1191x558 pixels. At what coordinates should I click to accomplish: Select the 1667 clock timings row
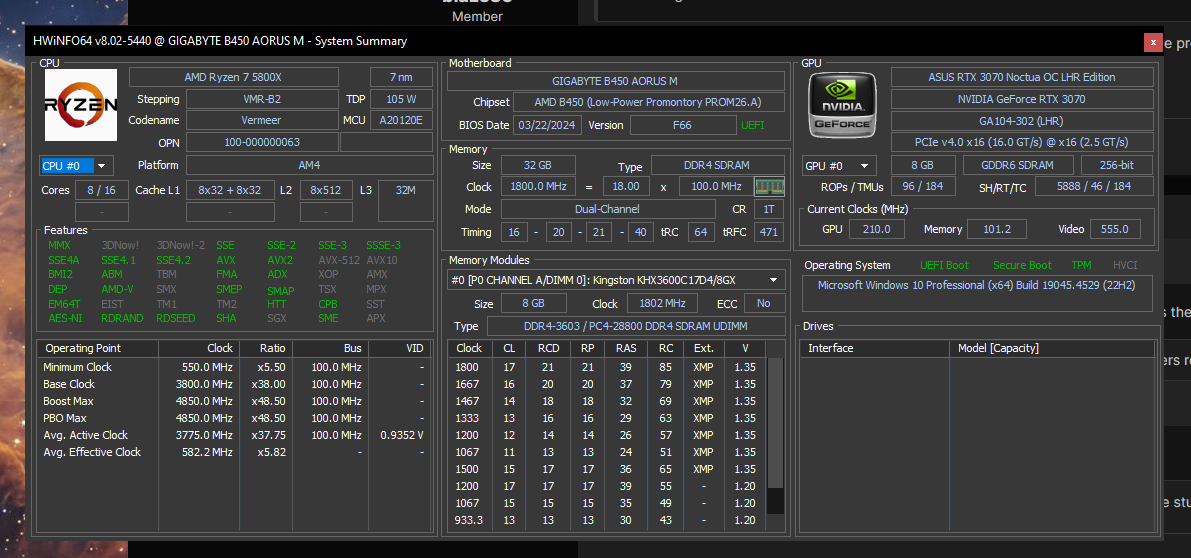[608, 383]
